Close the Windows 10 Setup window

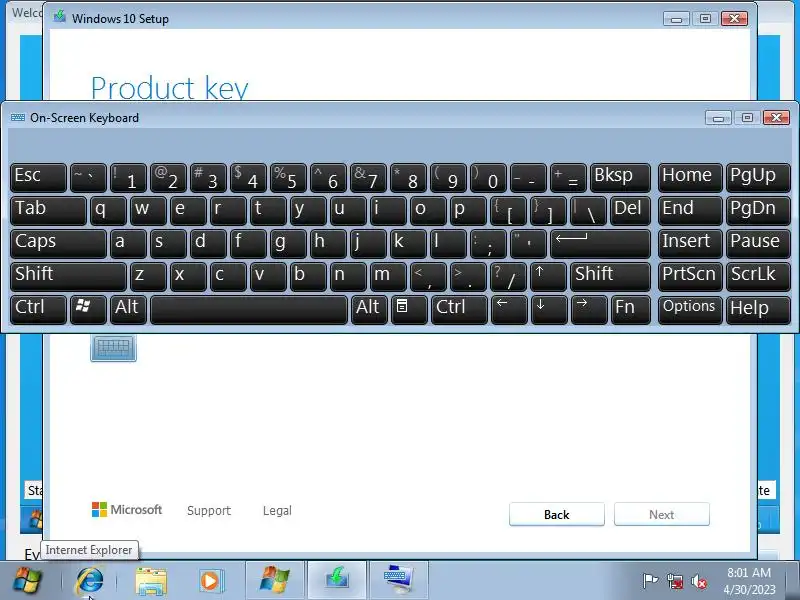[735, 19]
